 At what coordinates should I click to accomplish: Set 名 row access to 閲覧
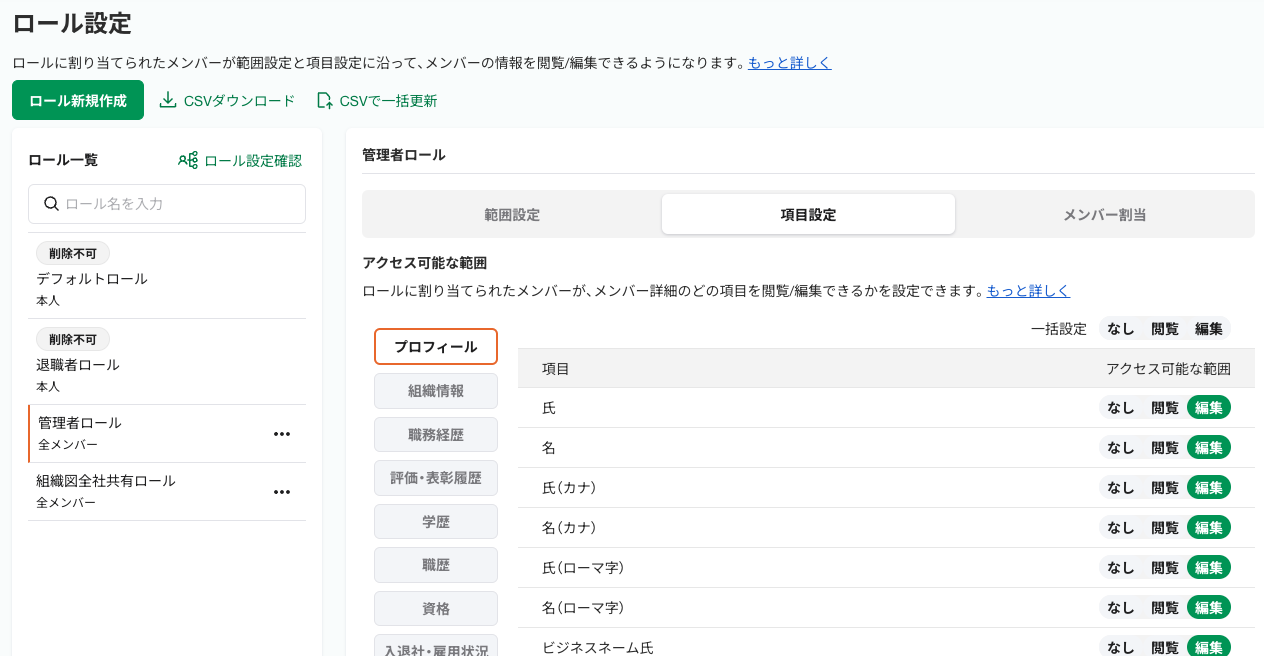pos(1165,447)
